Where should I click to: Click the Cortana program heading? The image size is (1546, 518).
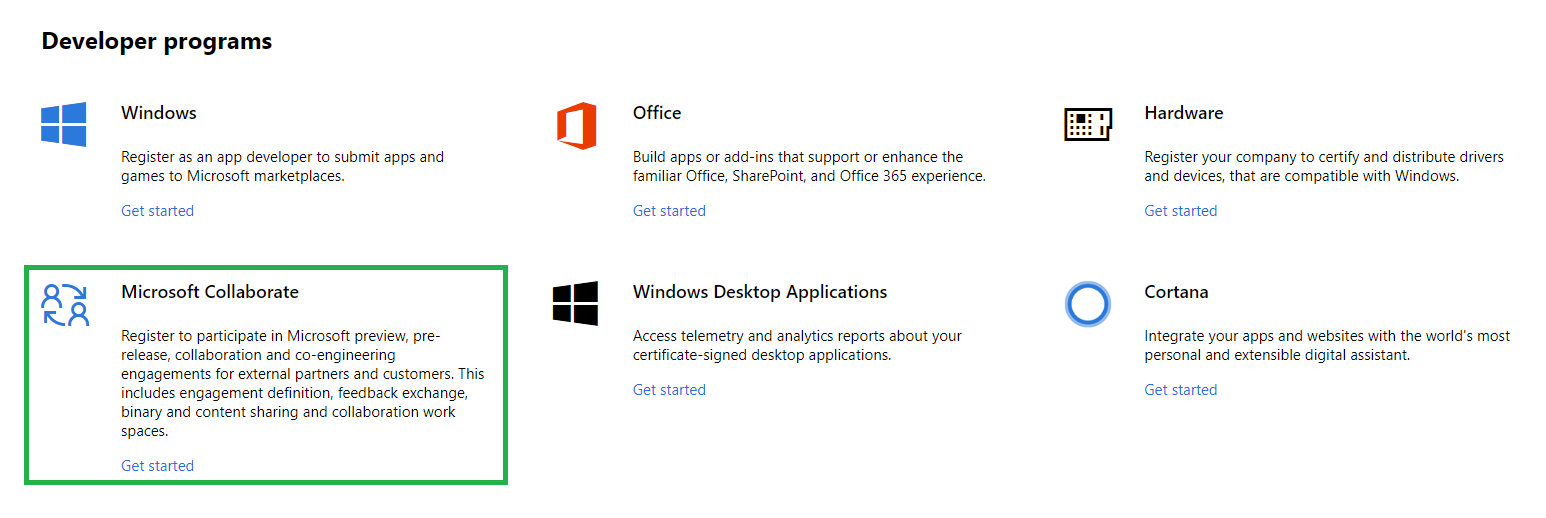1176,292
